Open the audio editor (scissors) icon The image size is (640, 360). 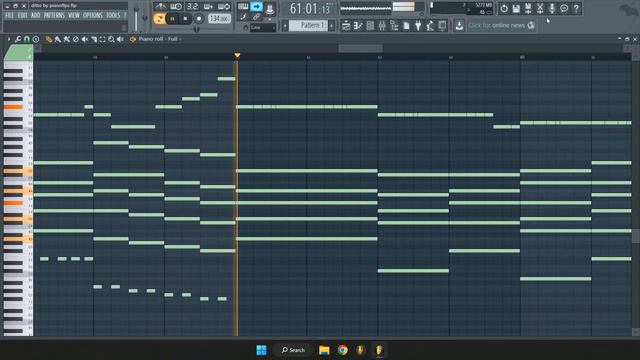point(540,8)
